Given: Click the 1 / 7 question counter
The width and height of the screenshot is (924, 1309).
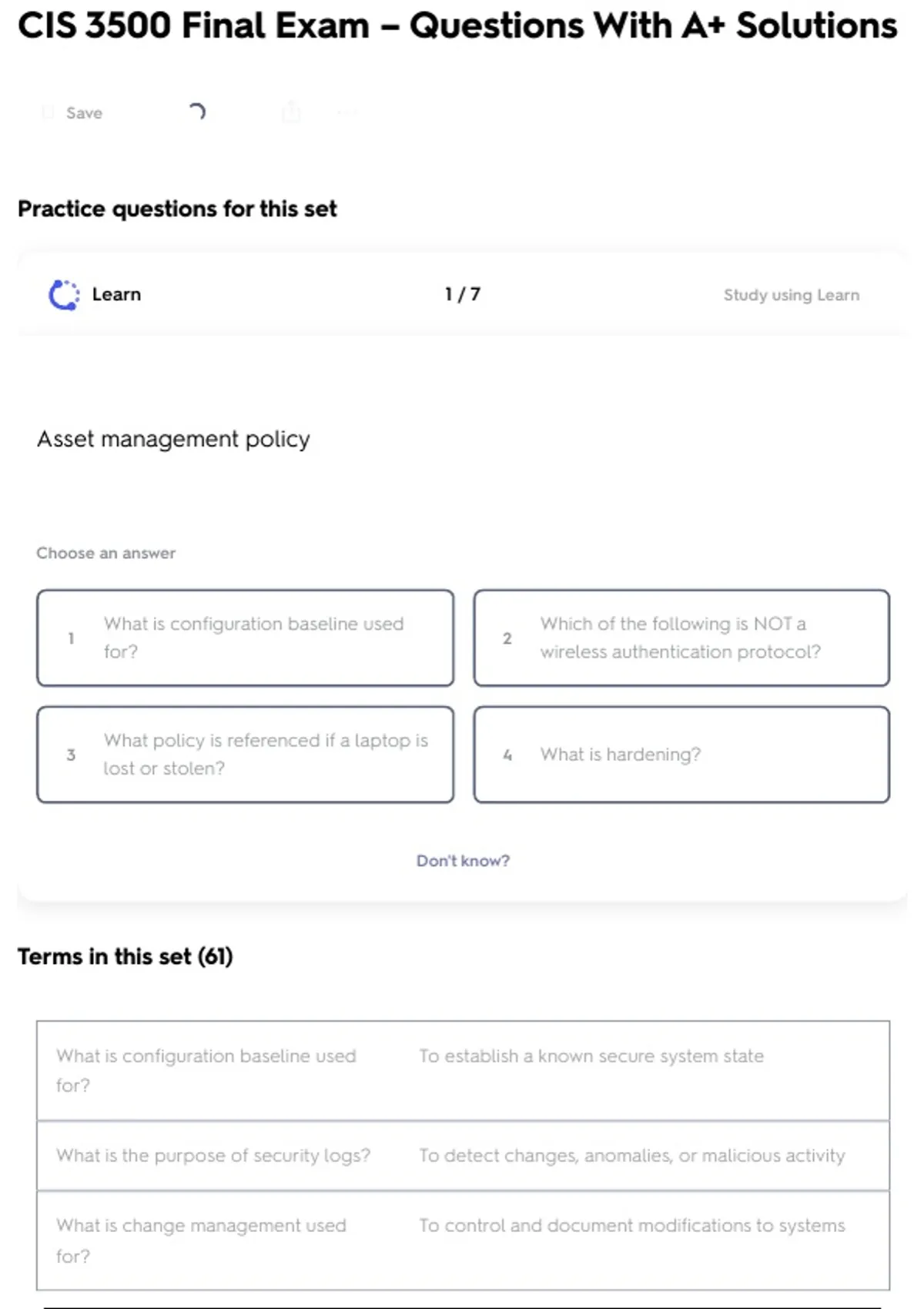Looking at the screenshot, I should click(x=462, y=295).
